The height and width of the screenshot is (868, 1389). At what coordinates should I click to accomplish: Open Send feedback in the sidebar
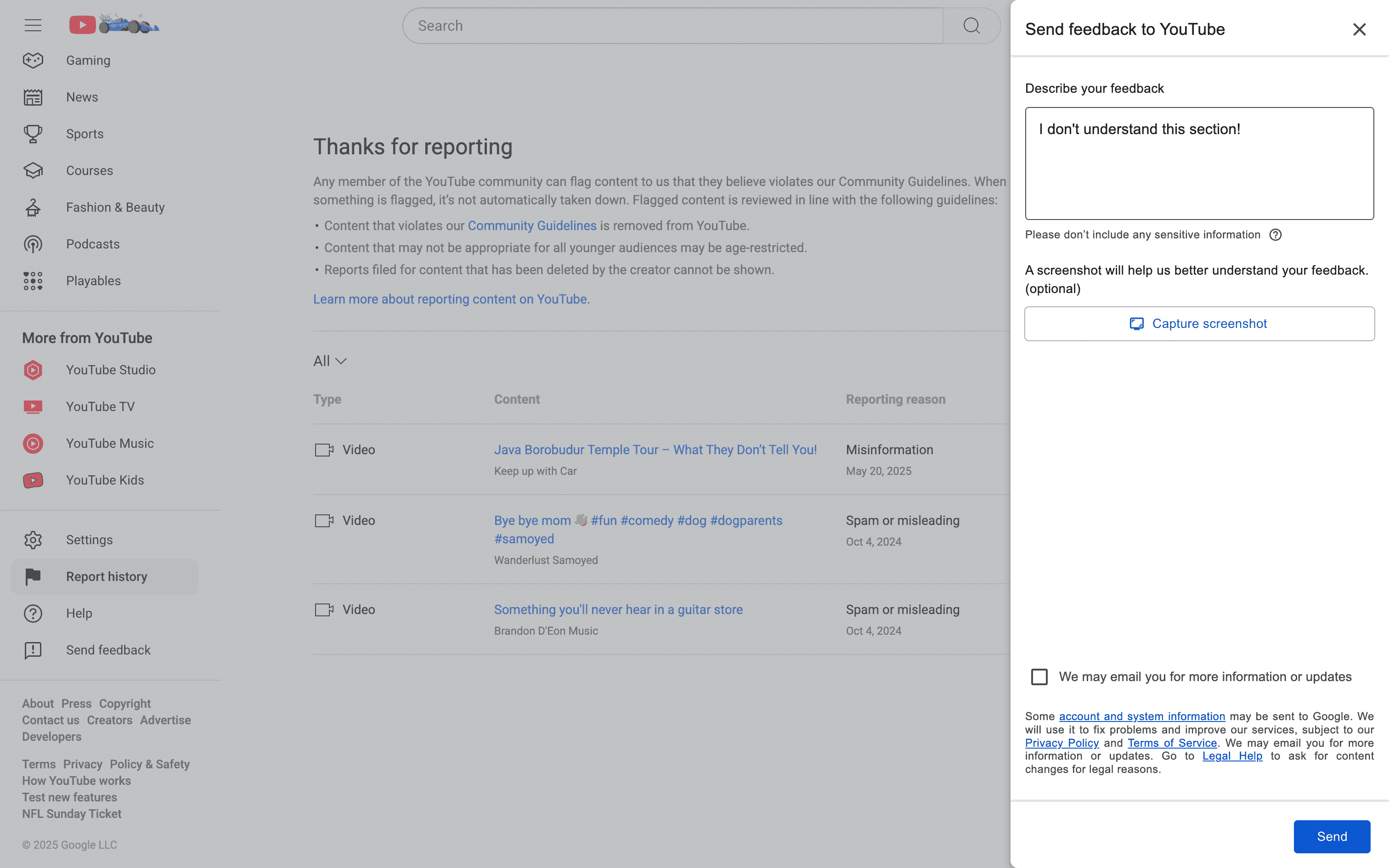coord(108,650)
